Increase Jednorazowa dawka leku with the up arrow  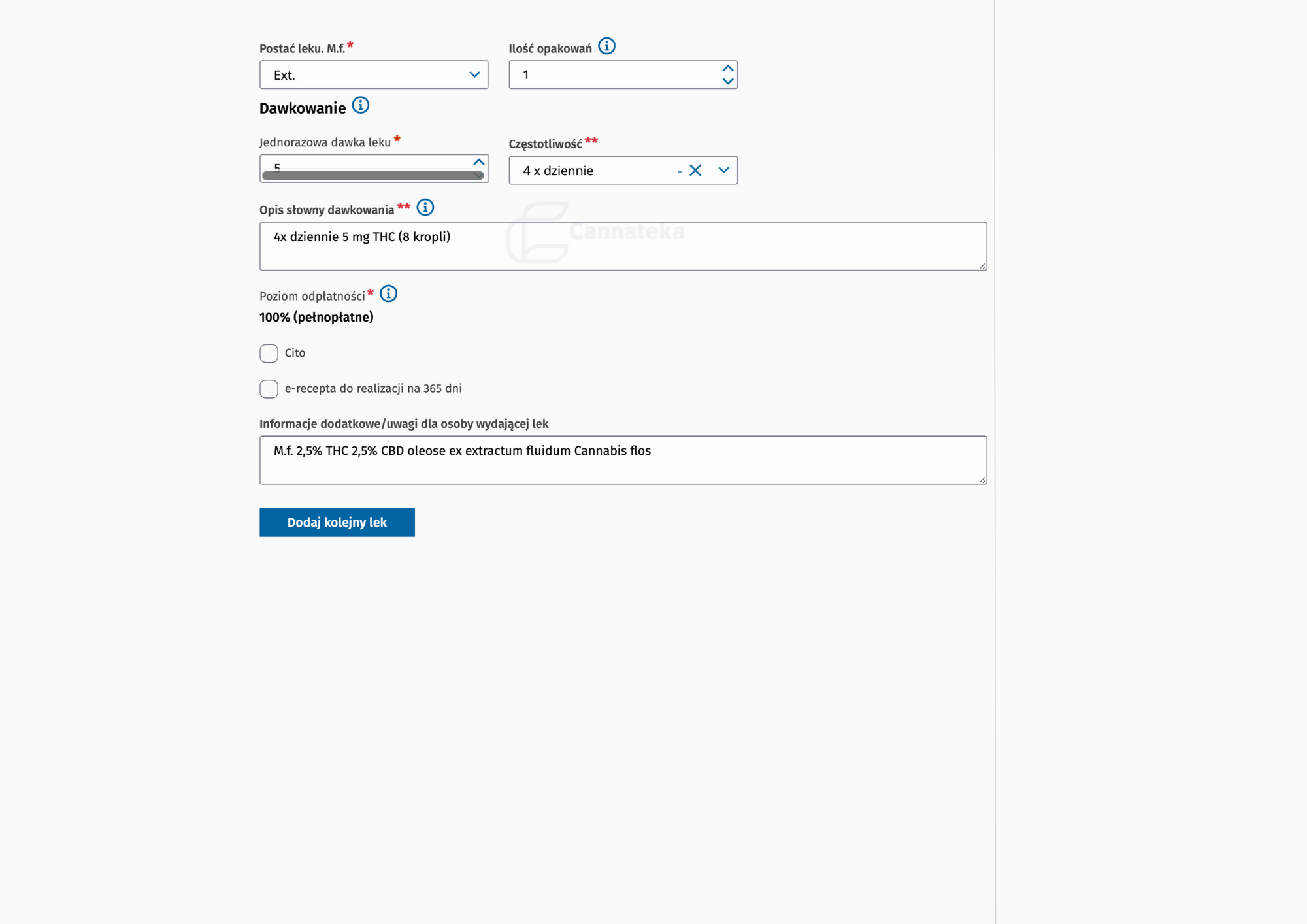coord(478,162)
